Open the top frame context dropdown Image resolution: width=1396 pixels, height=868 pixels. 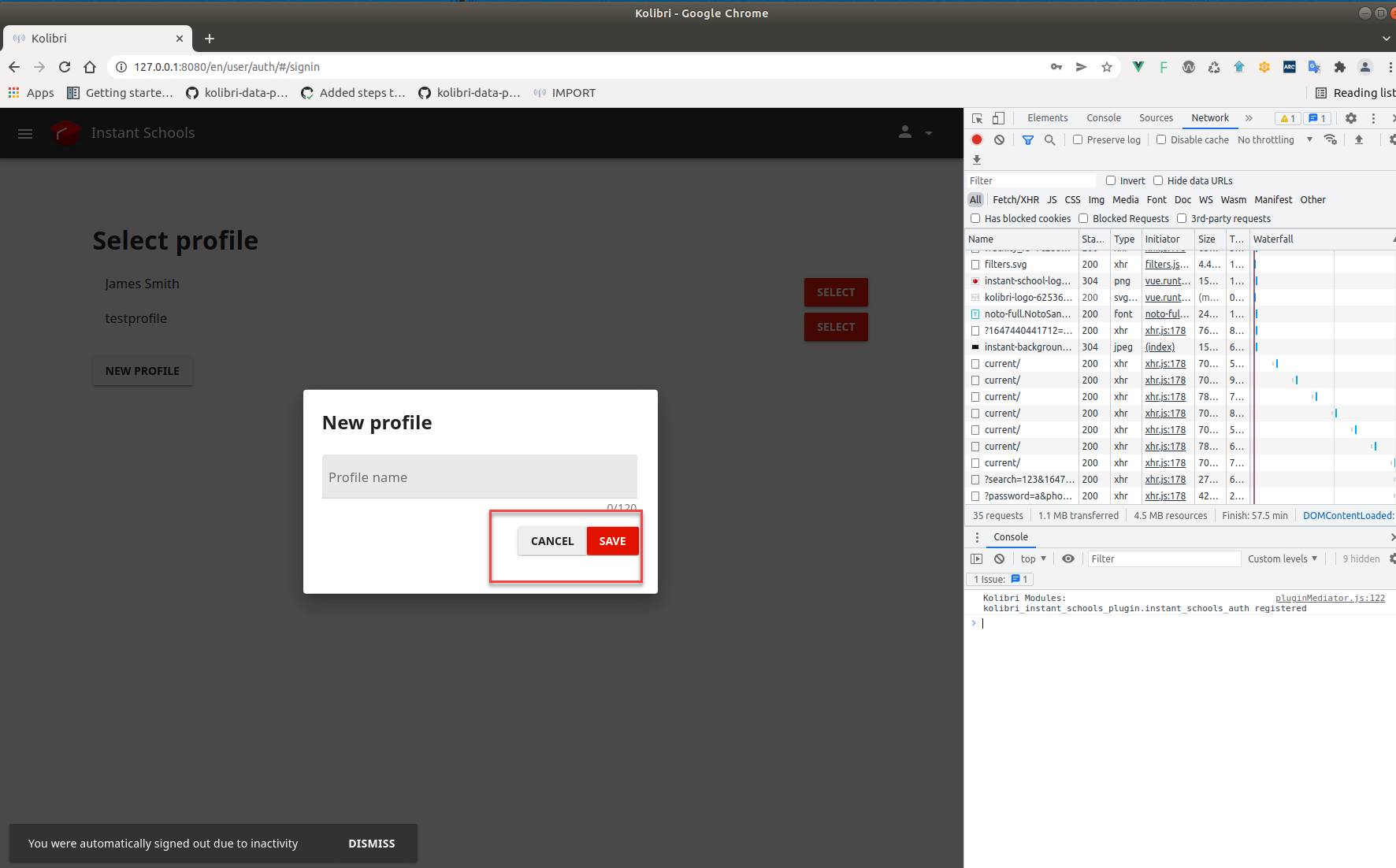click(1032, 558)
